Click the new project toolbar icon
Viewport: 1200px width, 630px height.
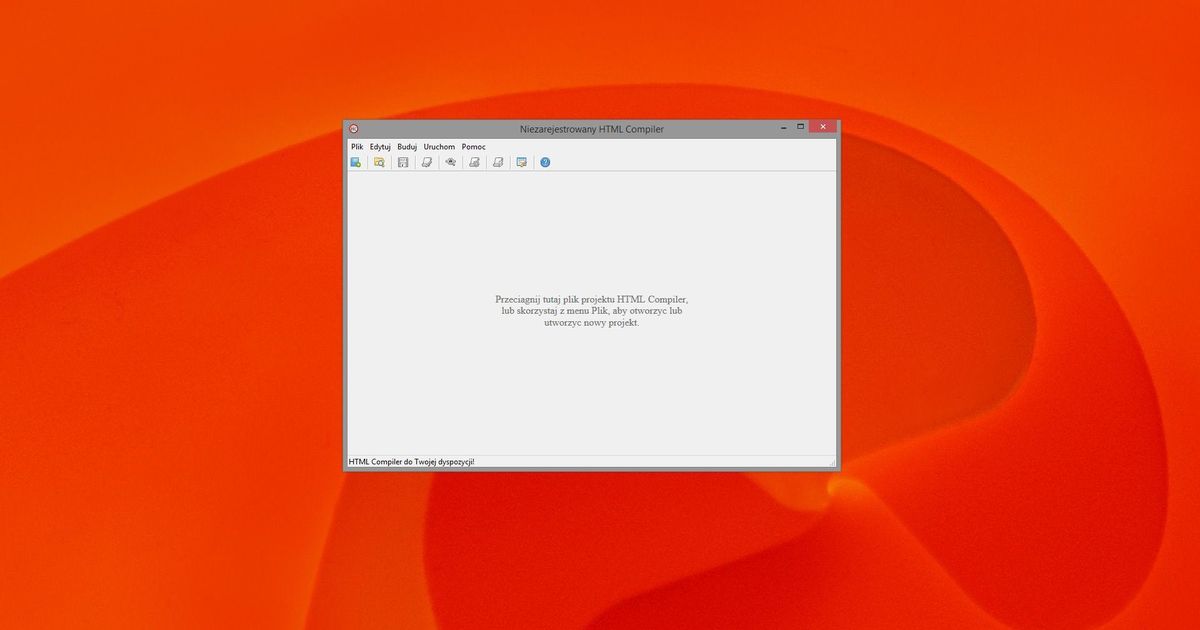pos(355,162)
